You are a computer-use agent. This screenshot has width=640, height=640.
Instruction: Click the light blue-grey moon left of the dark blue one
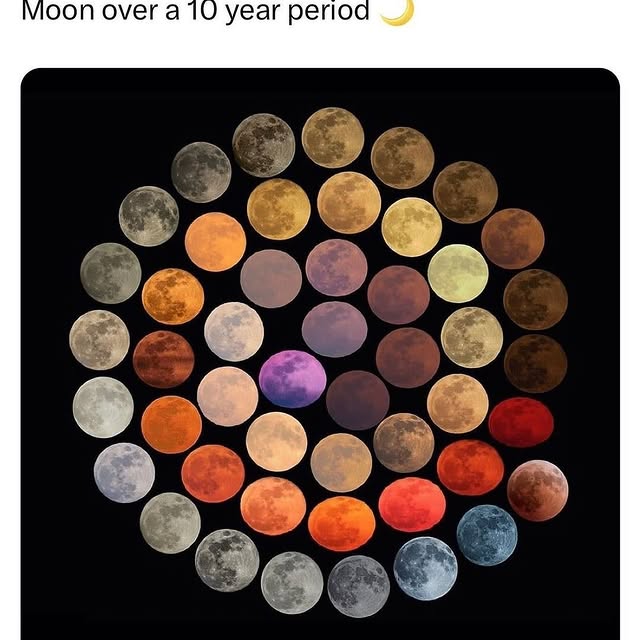425,568
